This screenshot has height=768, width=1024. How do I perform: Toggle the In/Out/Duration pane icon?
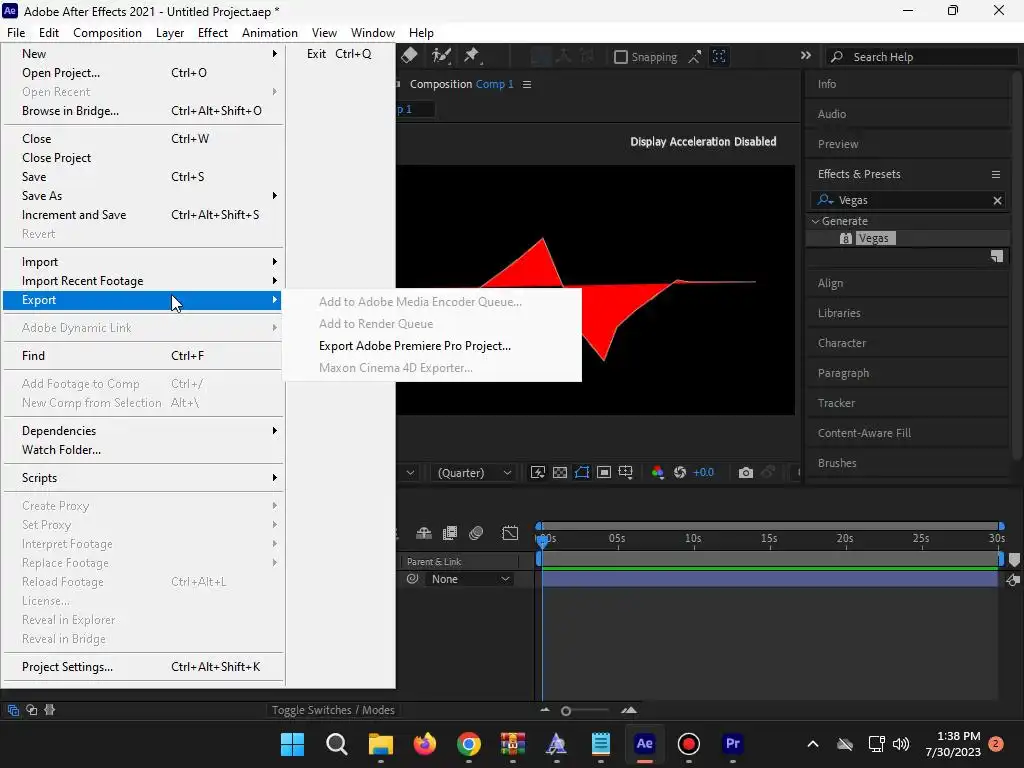tap(50, 710)
